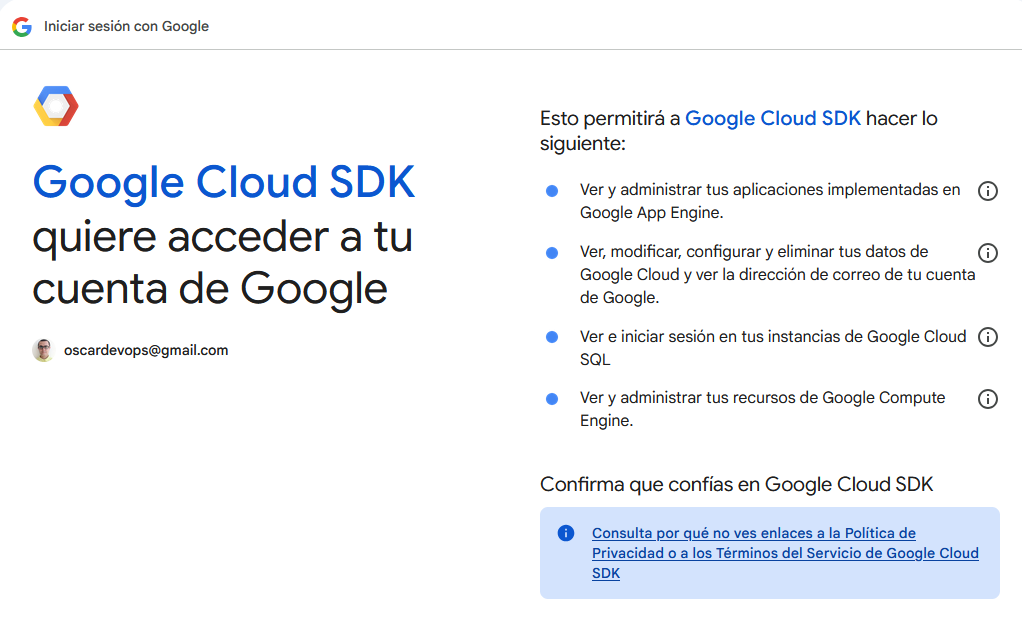
Task: Select the Compute Engine permission text
Action: tap(763, 408)
